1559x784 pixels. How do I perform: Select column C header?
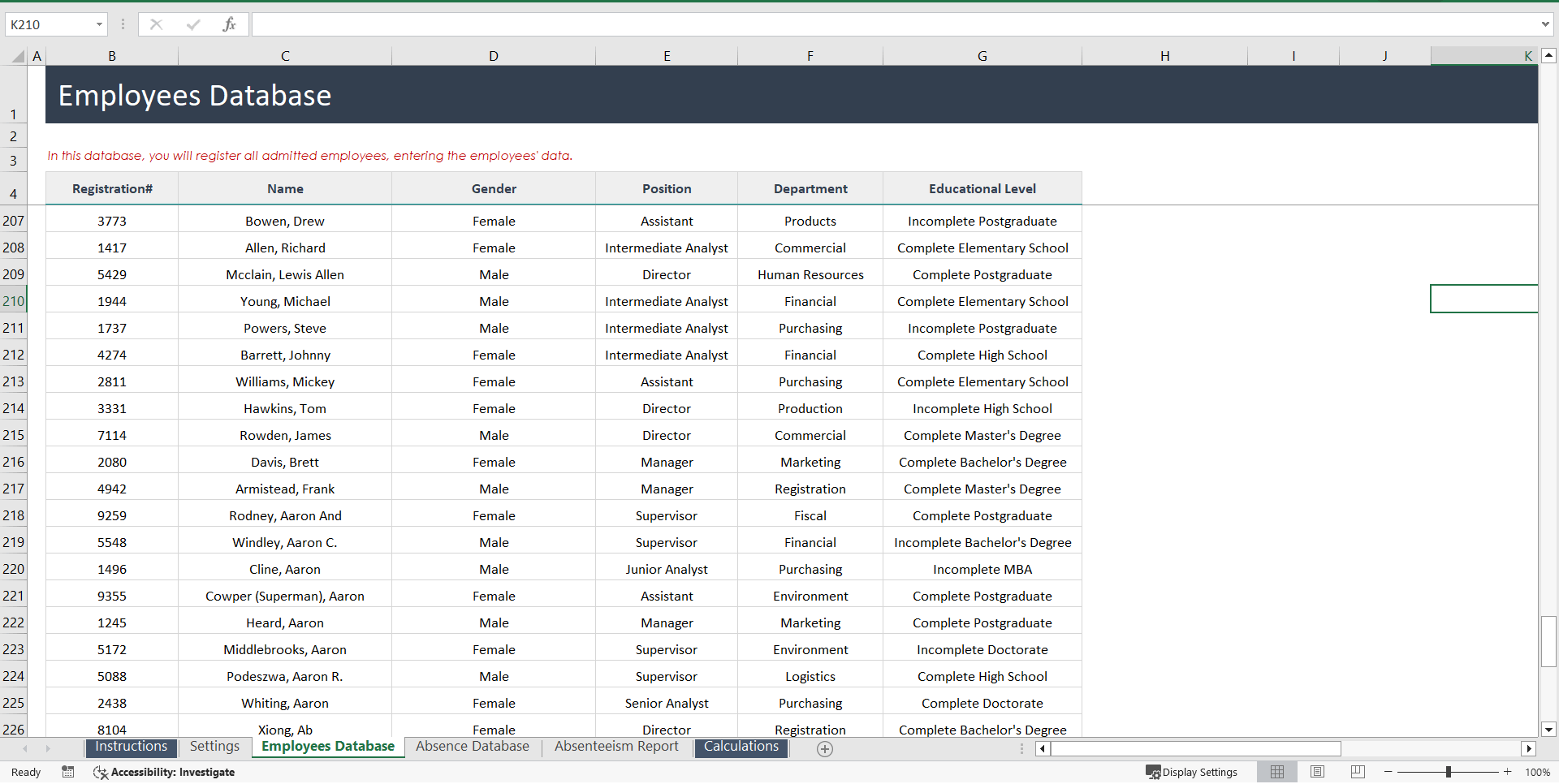click(285, 56)
